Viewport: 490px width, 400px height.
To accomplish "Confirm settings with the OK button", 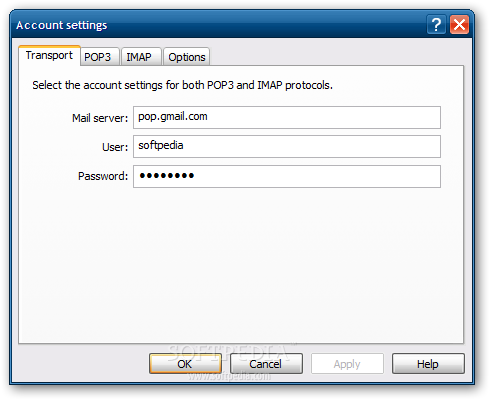I will 185,364.
